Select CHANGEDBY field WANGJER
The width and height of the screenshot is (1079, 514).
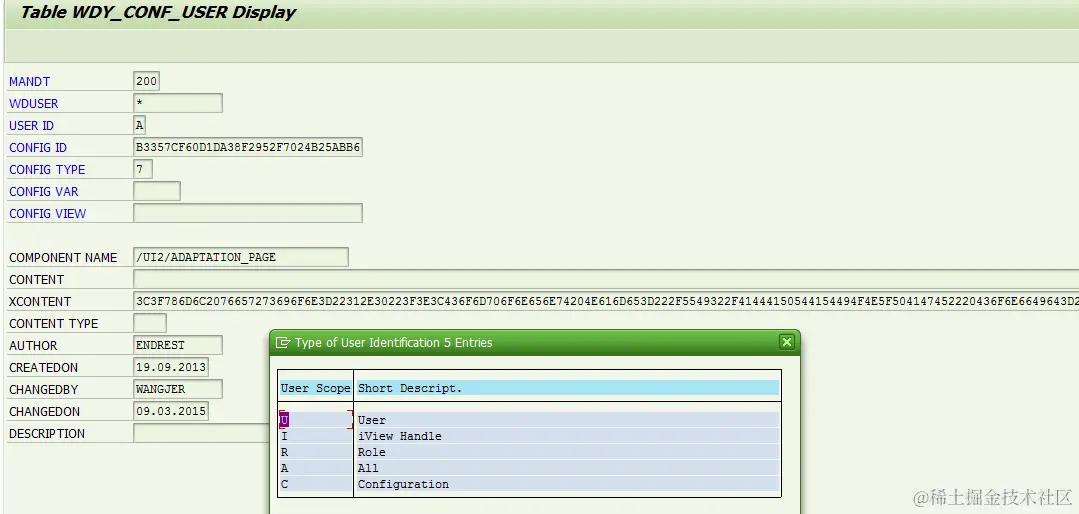[178, 389]
